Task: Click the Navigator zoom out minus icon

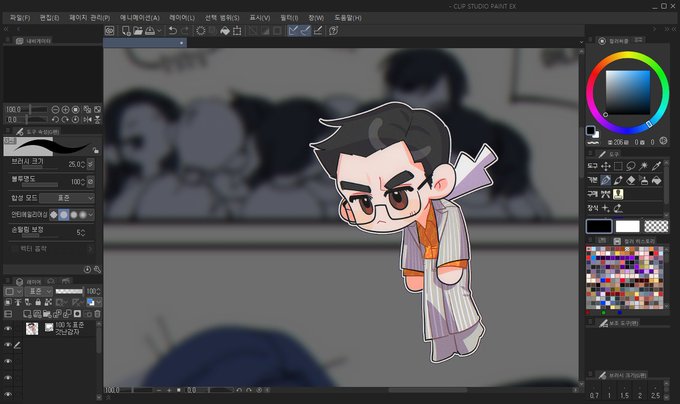Action: (56, 110)
